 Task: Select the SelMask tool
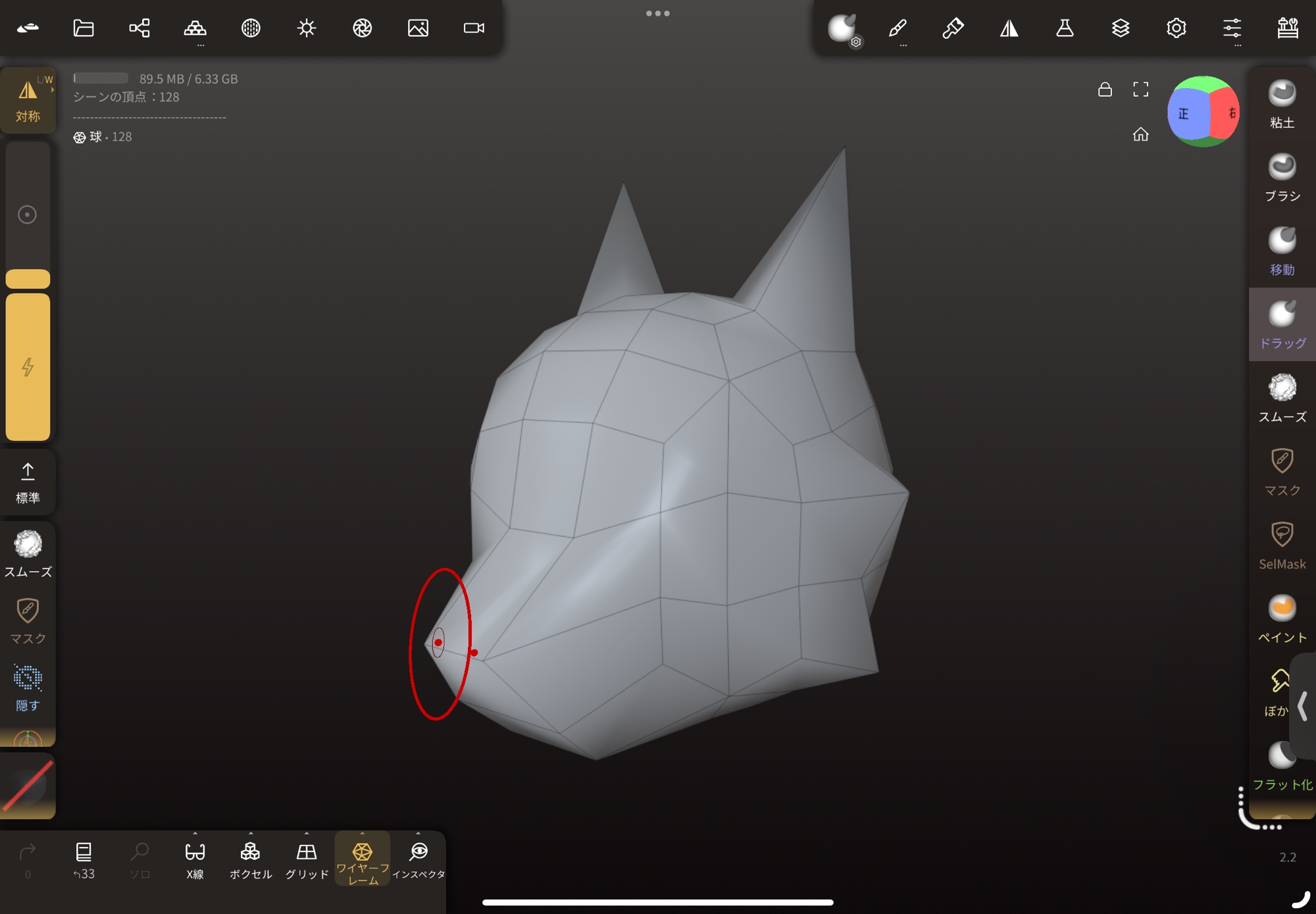coord(1282,545)
